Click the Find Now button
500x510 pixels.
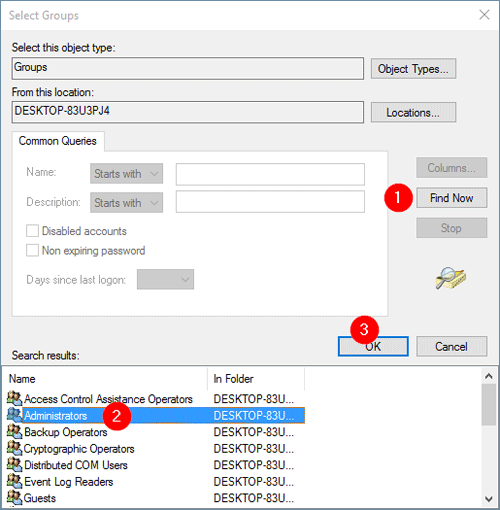(x=452, y=198)
